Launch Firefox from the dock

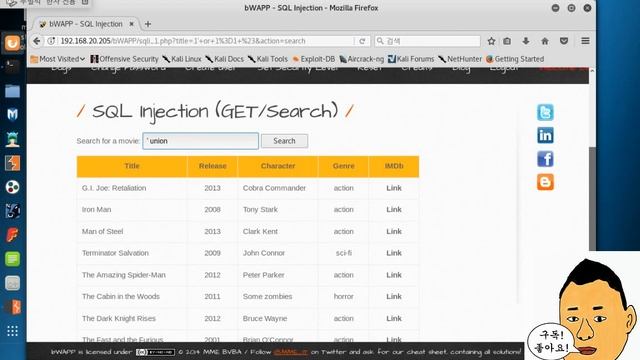(x=12, y=42)
